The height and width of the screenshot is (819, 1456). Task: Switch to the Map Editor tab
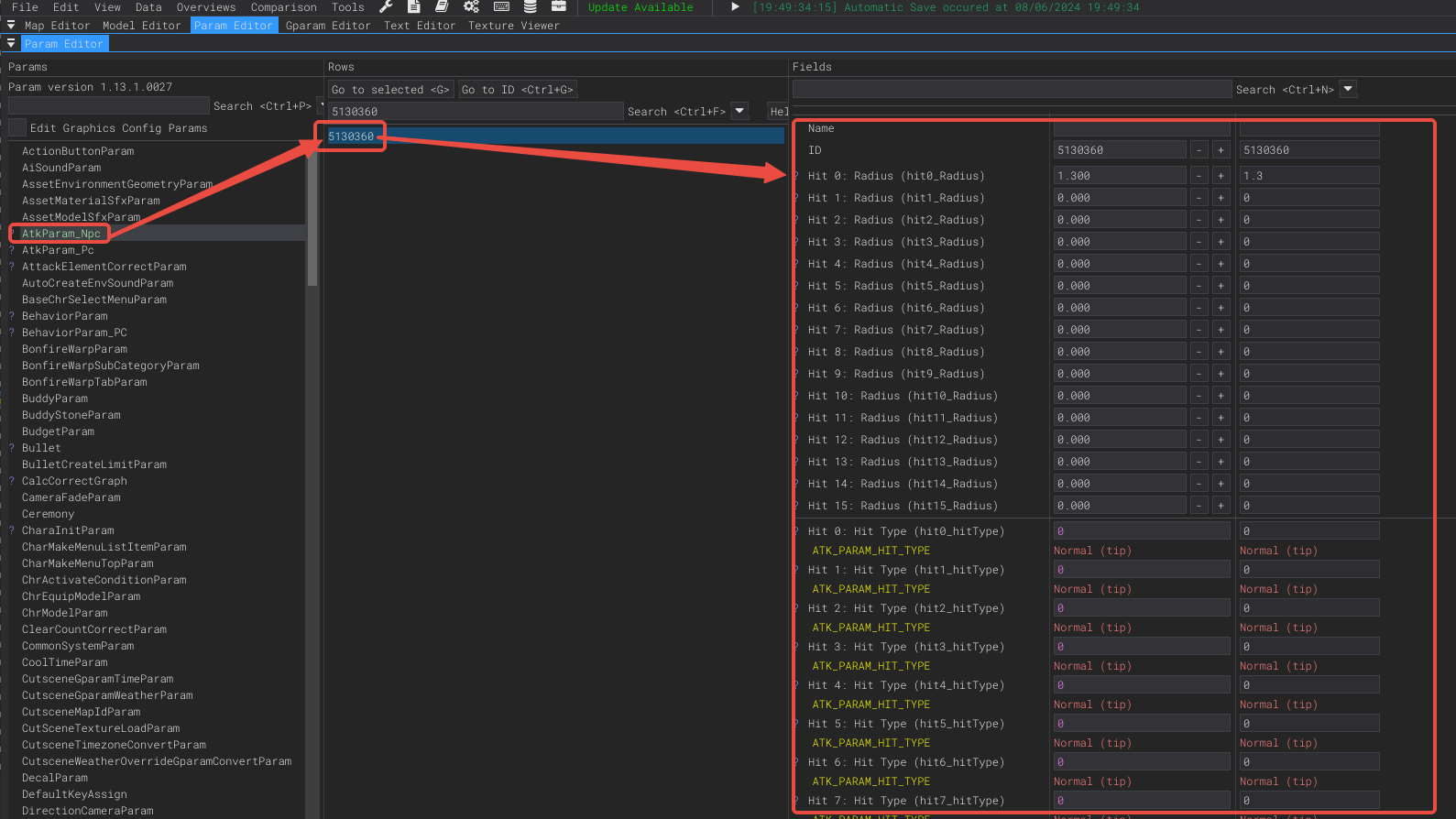coord(57,26)
